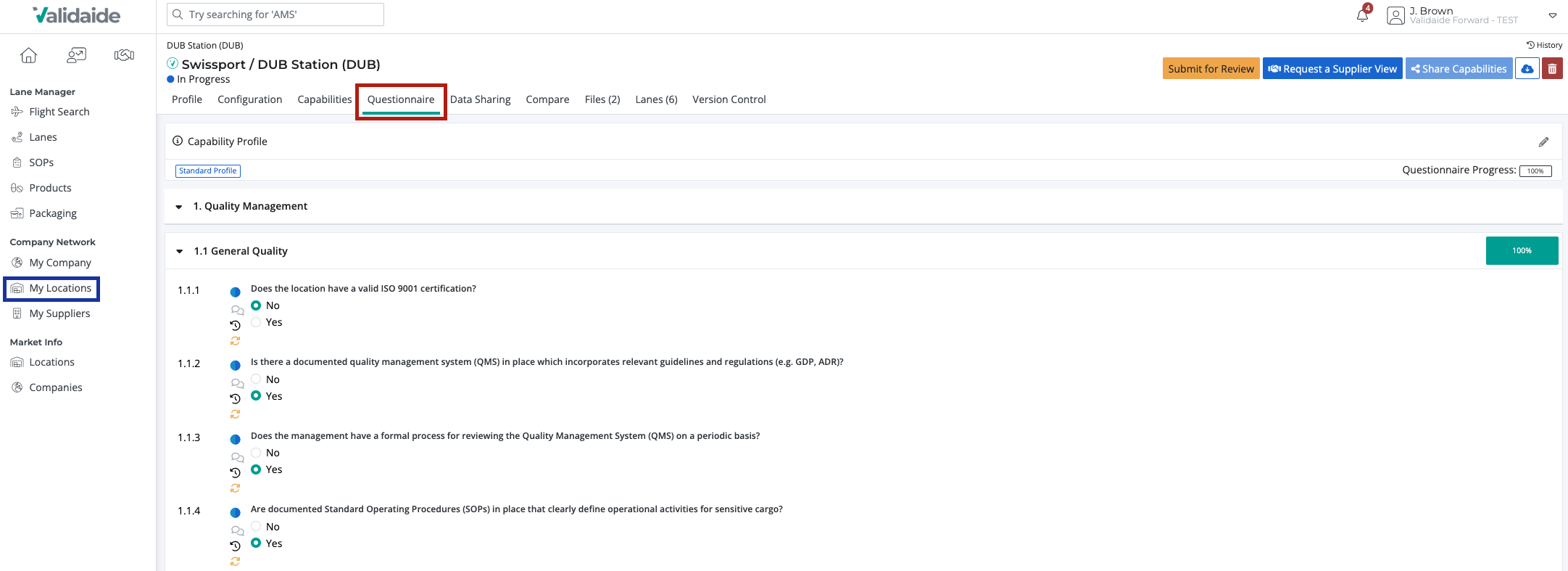Open J. Brown user account icon

(1395, 15)
